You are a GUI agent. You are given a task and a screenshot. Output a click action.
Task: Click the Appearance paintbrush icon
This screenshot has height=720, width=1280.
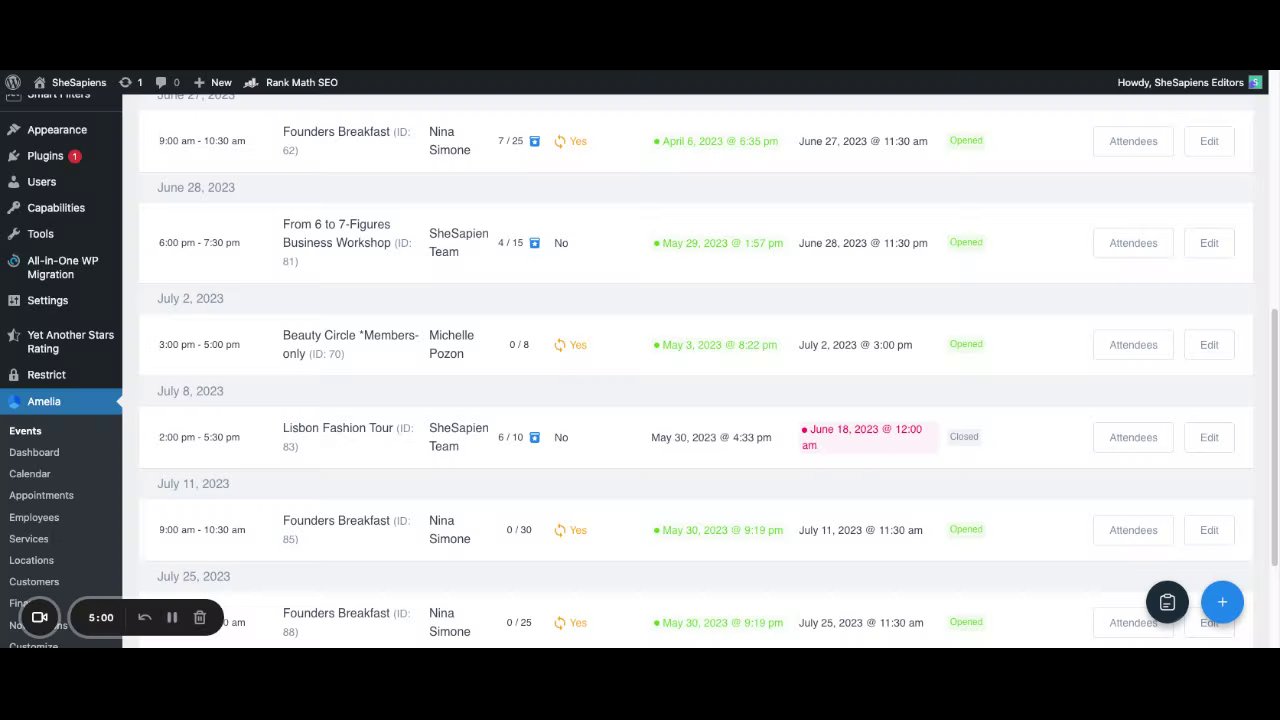tap(13, 130)
